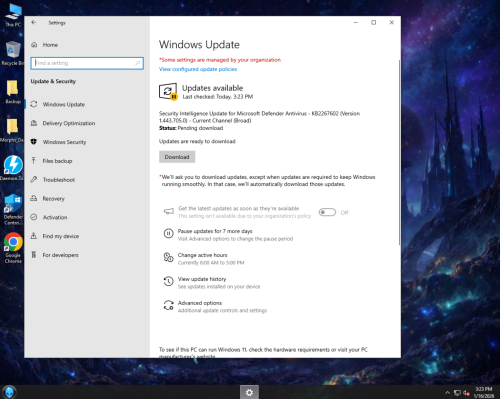The image size is (500, 399).
Task: Click the megaphone latest updates icon
Action: [x=168, y=211]
